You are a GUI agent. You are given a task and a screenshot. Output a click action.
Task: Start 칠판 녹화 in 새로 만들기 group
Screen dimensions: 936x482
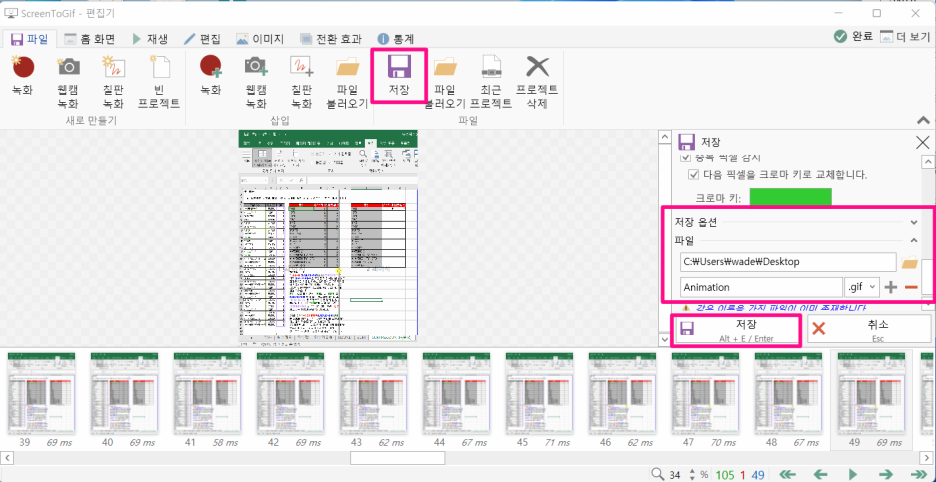click(x=114, y=82)
